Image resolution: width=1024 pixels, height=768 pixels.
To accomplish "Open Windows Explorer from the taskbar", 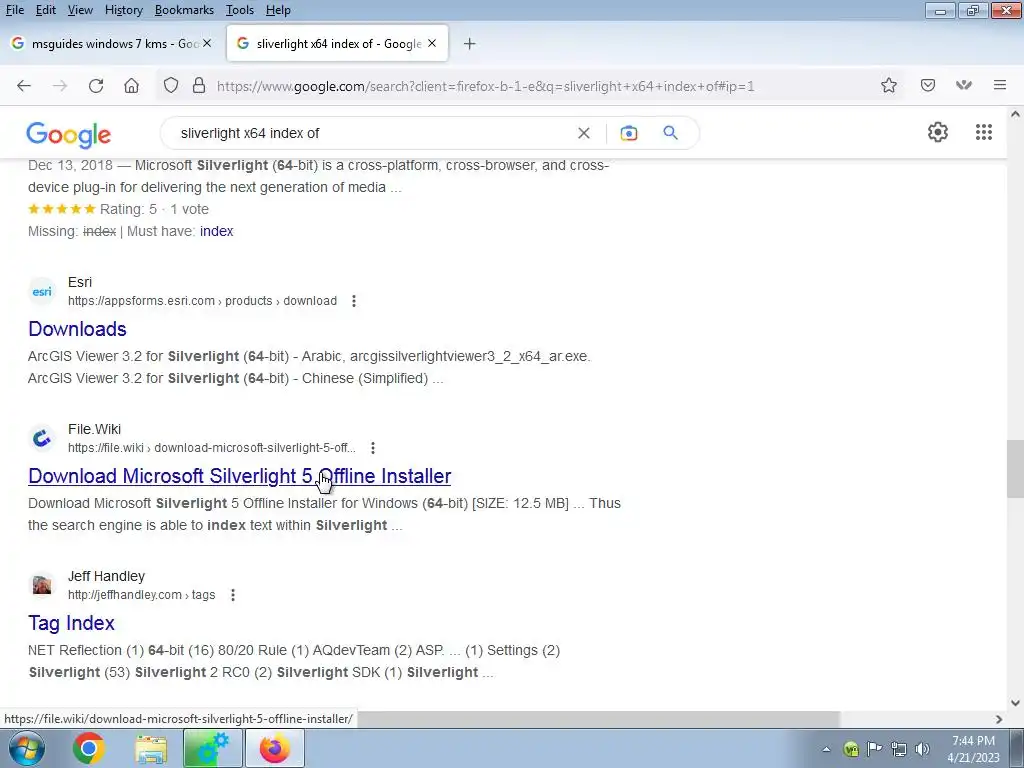I will (x=151, y=748).
